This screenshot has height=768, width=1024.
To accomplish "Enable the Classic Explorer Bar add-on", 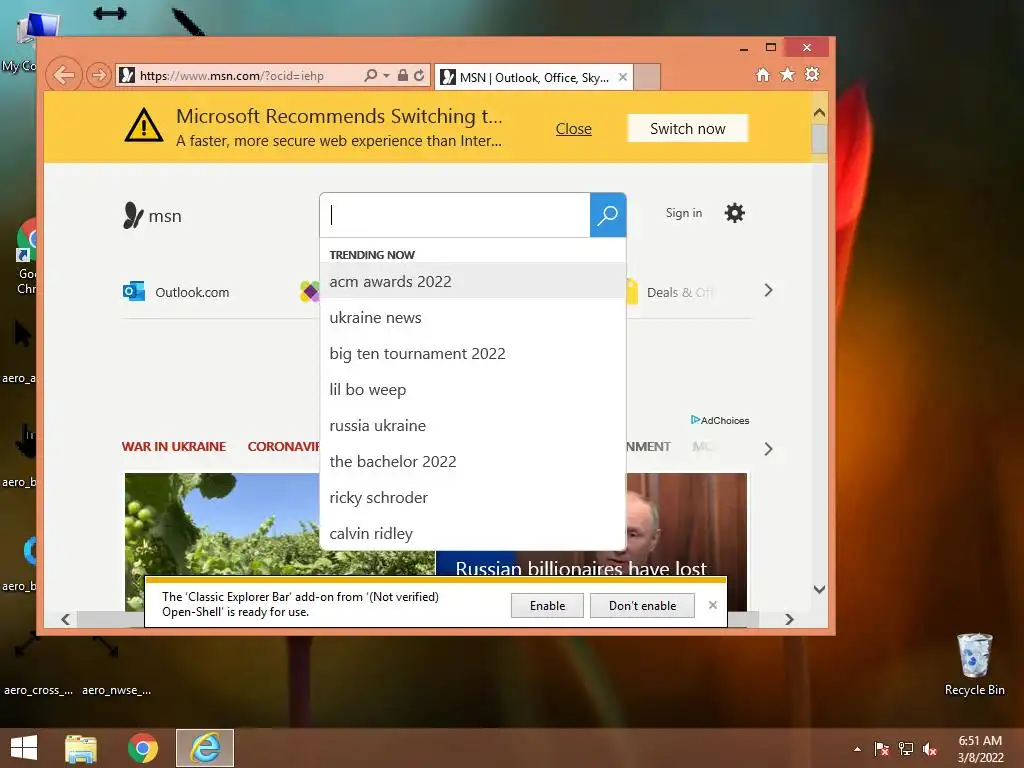I will pyautogui.click(x=547, y=605).
